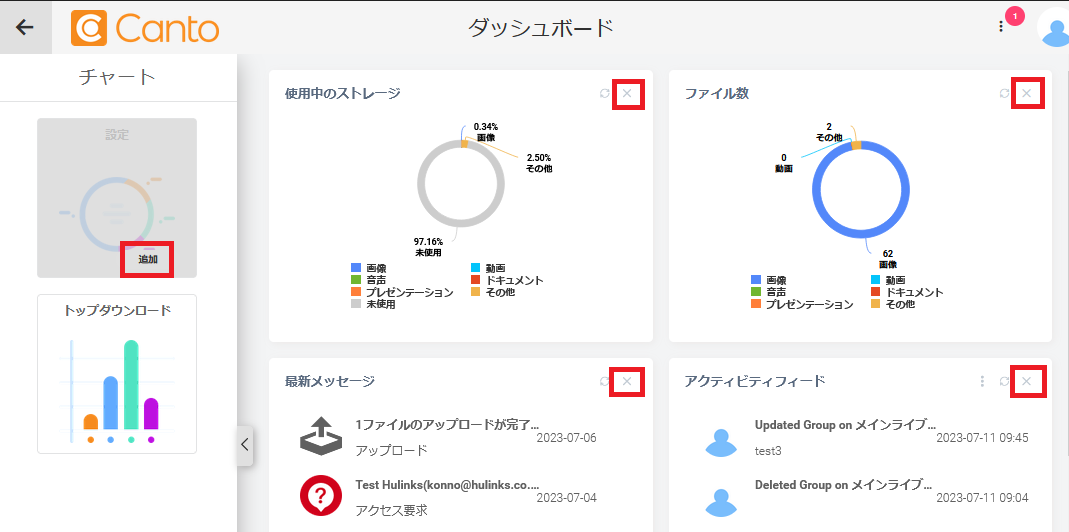Close the 使用中のストレージ widget
Image resolution: width=1069 pixels, height=532 pixels.
point(627,94)
